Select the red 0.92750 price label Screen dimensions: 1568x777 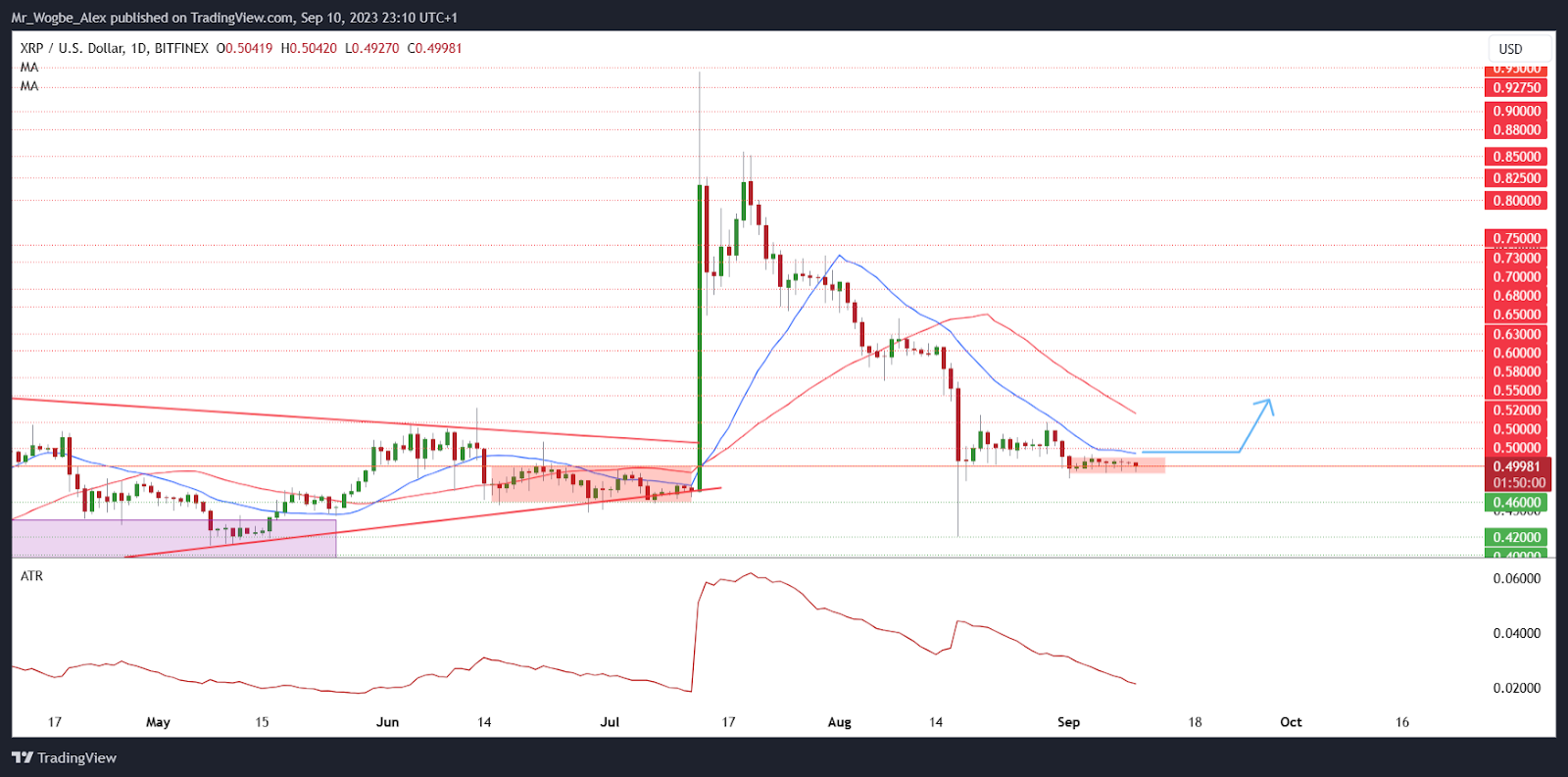[x=1516, y=88]
